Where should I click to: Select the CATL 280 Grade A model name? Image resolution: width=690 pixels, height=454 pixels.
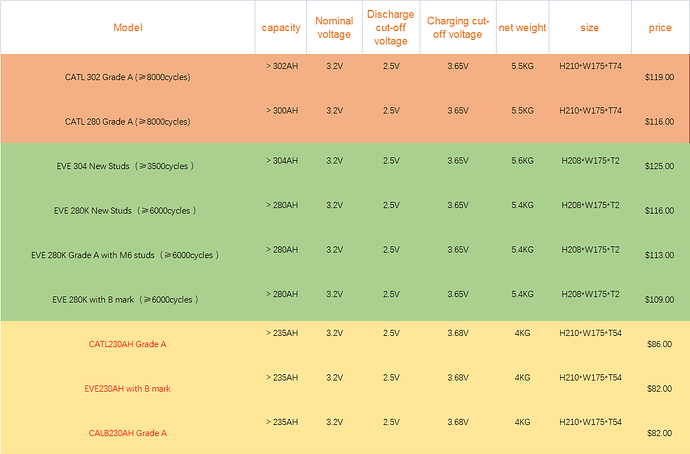click(x=128, y=121)
